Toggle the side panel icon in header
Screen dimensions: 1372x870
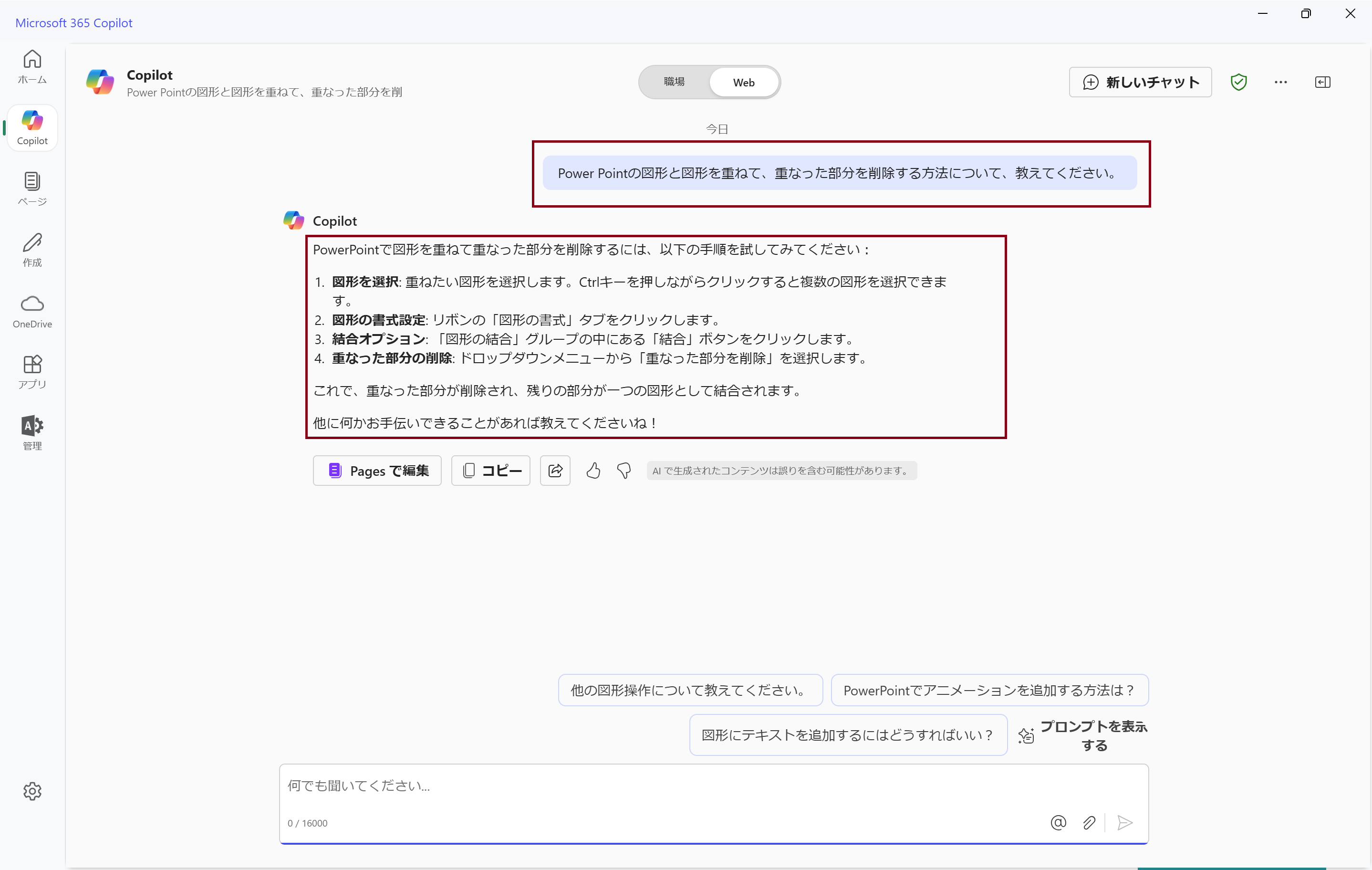pos(1323,82)
